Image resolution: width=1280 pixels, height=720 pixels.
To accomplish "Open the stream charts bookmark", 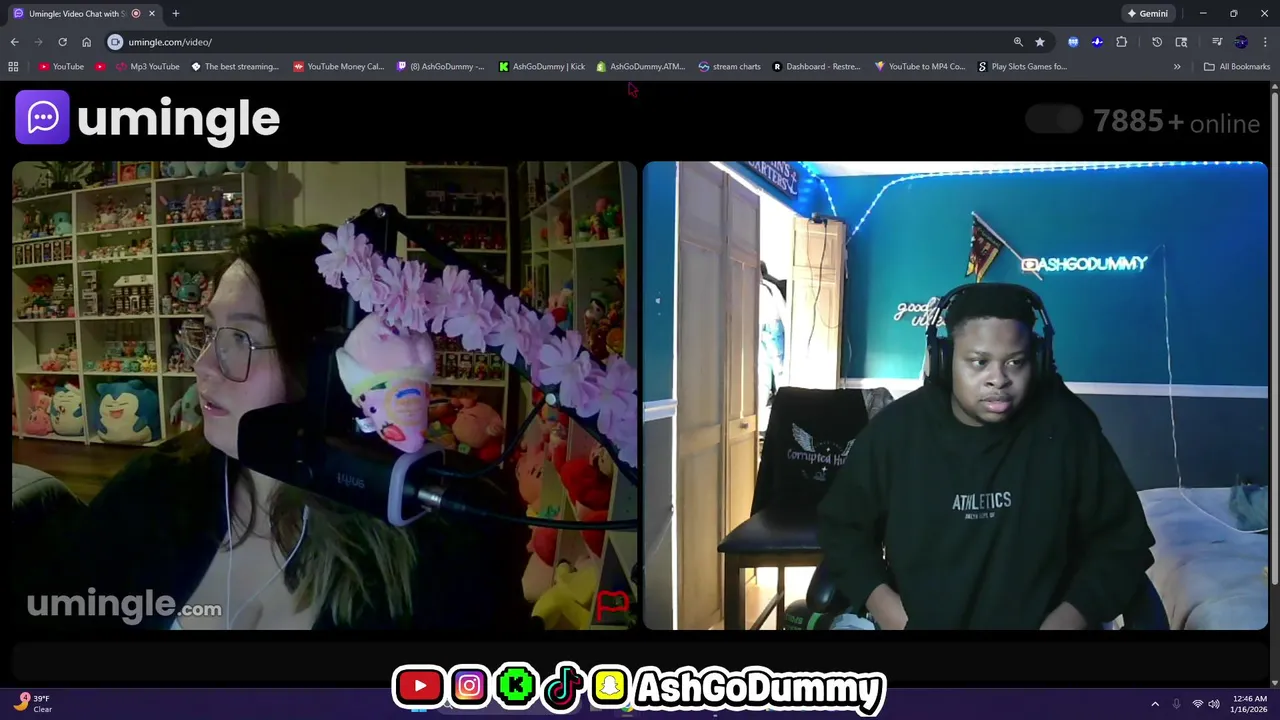I will [729, 67].
